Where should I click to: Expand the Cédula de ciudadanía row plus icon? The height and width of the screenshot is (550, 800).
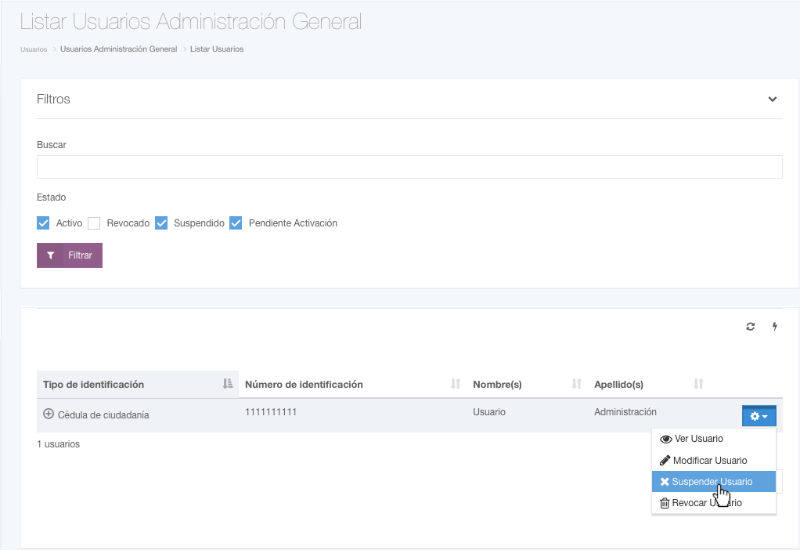coord(48,414)
